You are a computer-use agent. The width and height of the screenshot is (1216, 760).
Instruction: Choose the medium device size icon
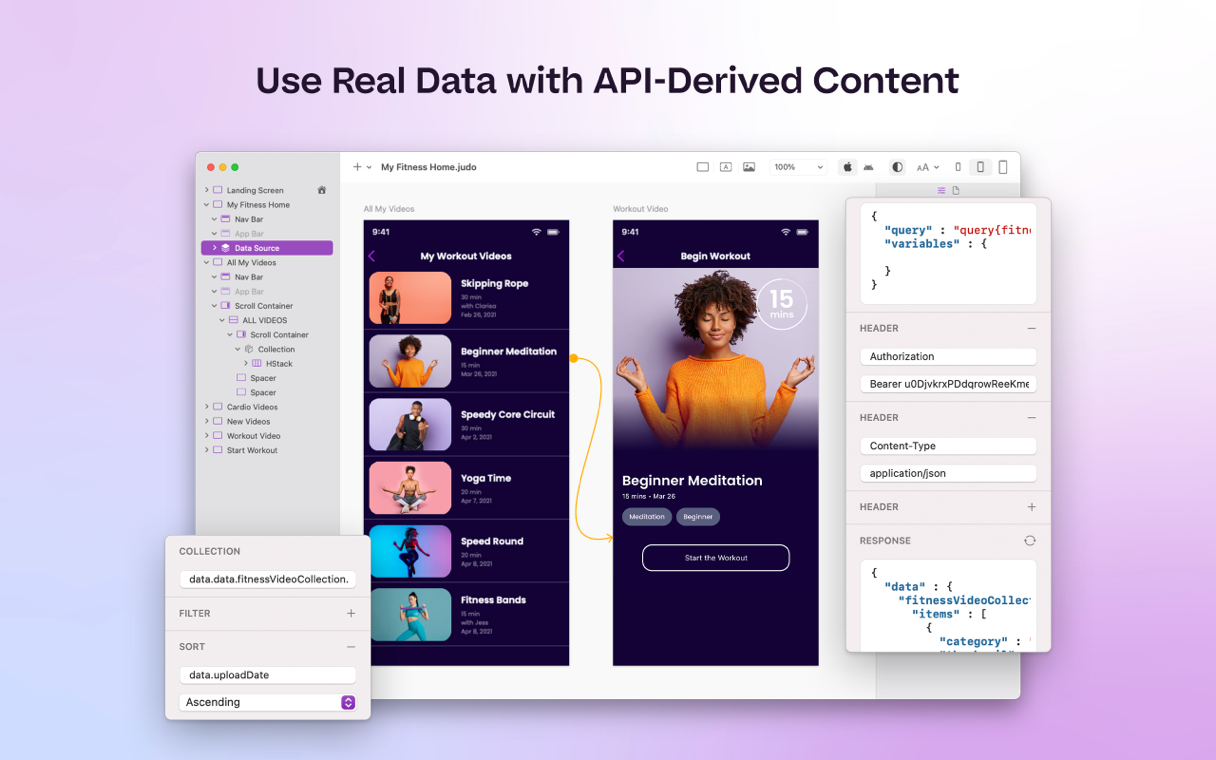(980, 167)
